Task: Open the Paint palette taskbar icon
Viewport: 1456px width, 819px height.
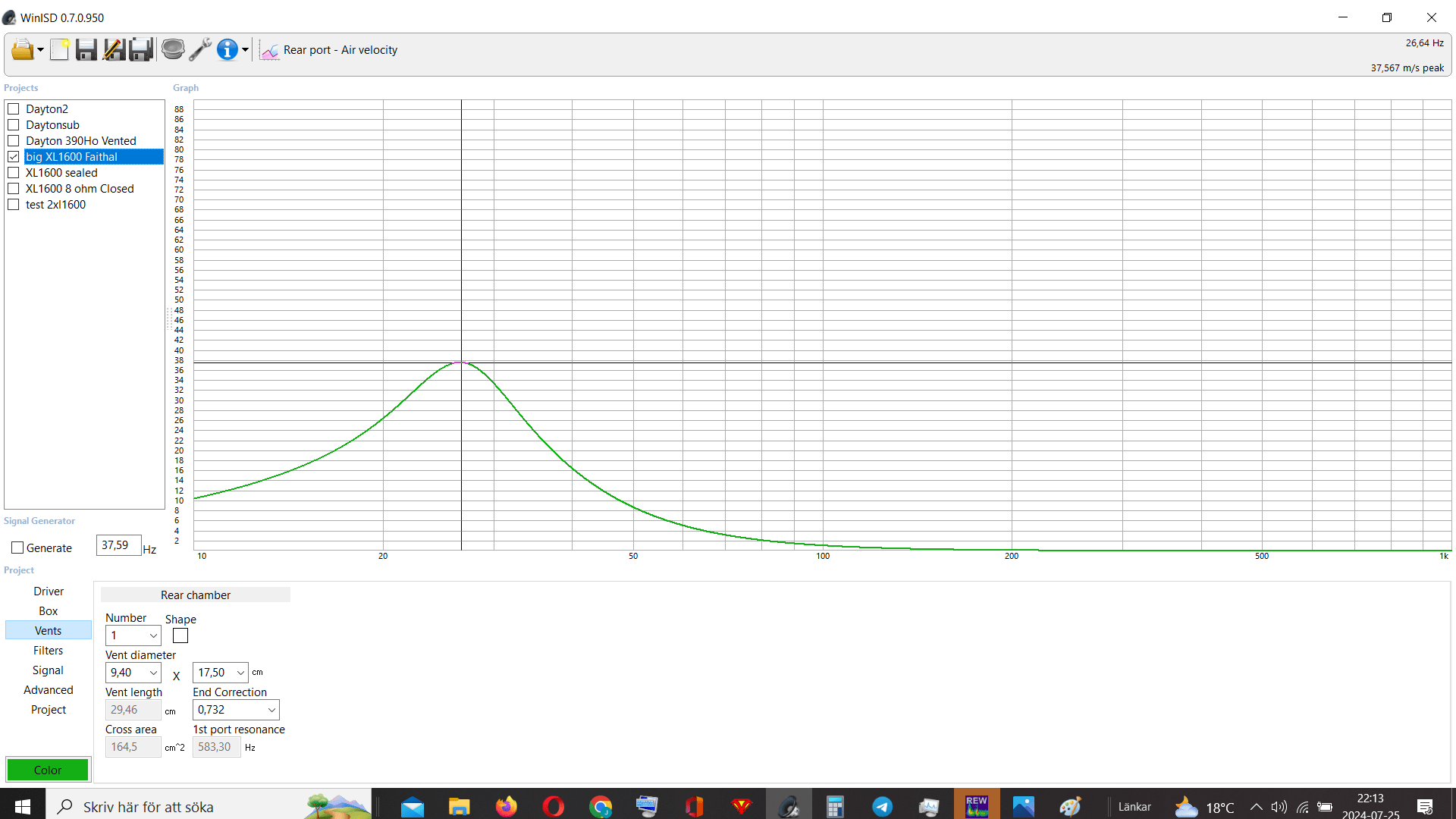Action: [1070, 806]
